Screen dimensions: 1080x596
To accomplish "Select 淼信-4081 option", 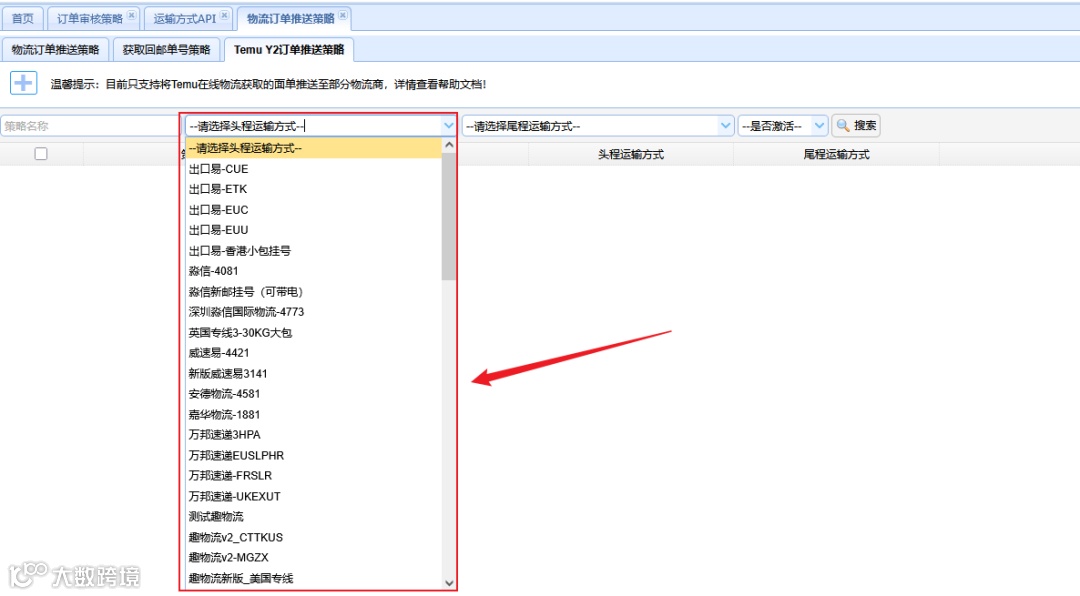I will pyautogui.click(x=313, y=271).
